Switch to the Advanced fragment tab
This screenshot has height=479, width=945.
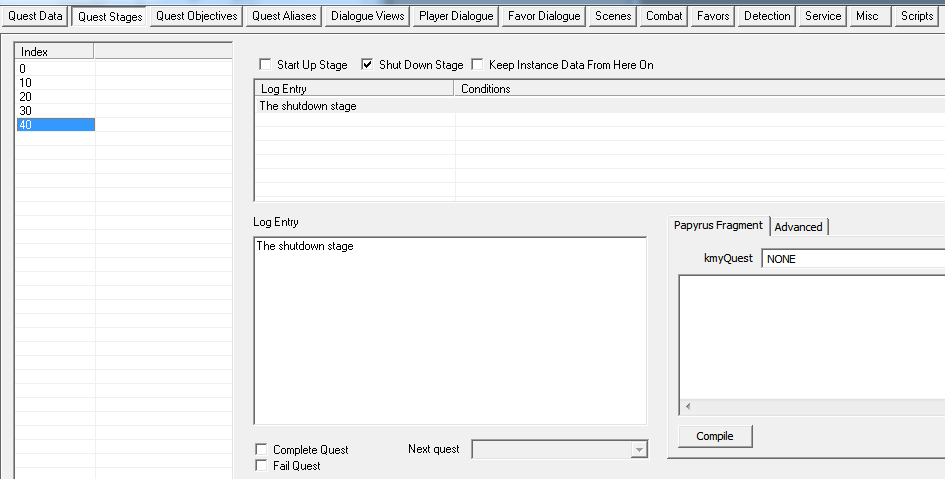798,227
